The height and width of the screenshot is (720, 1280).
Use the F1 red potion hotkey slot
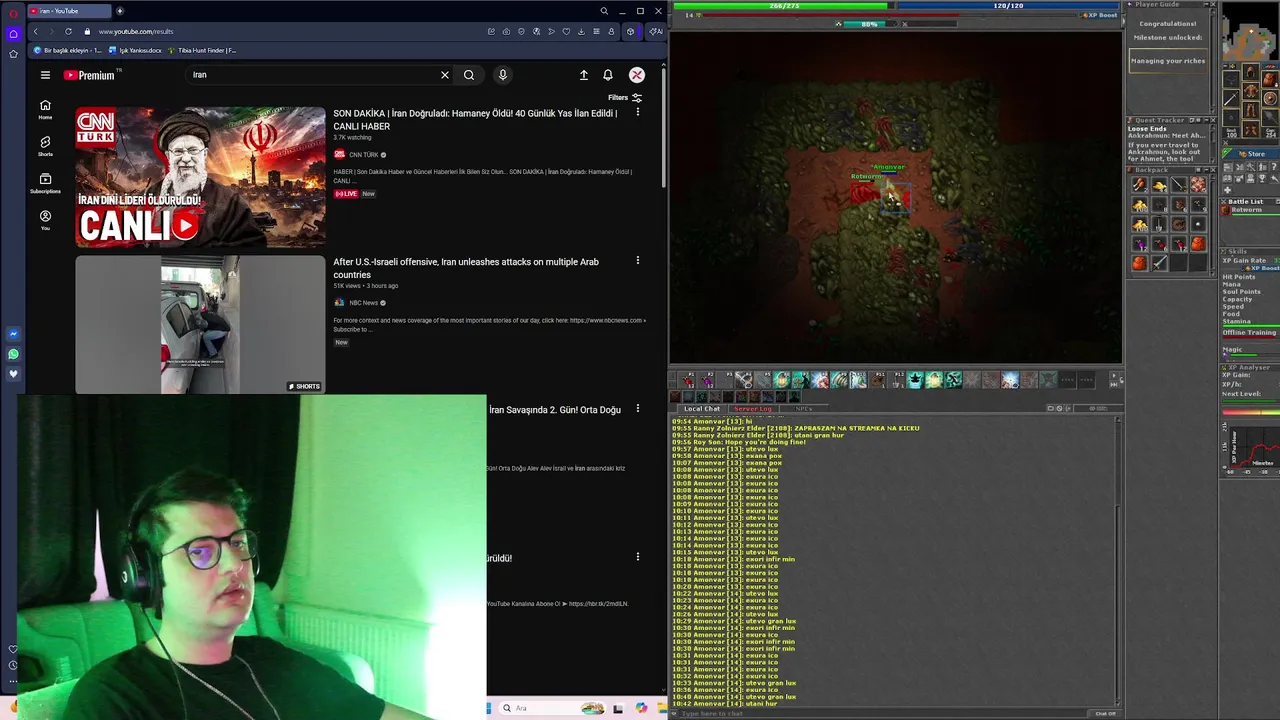[689, 380]
